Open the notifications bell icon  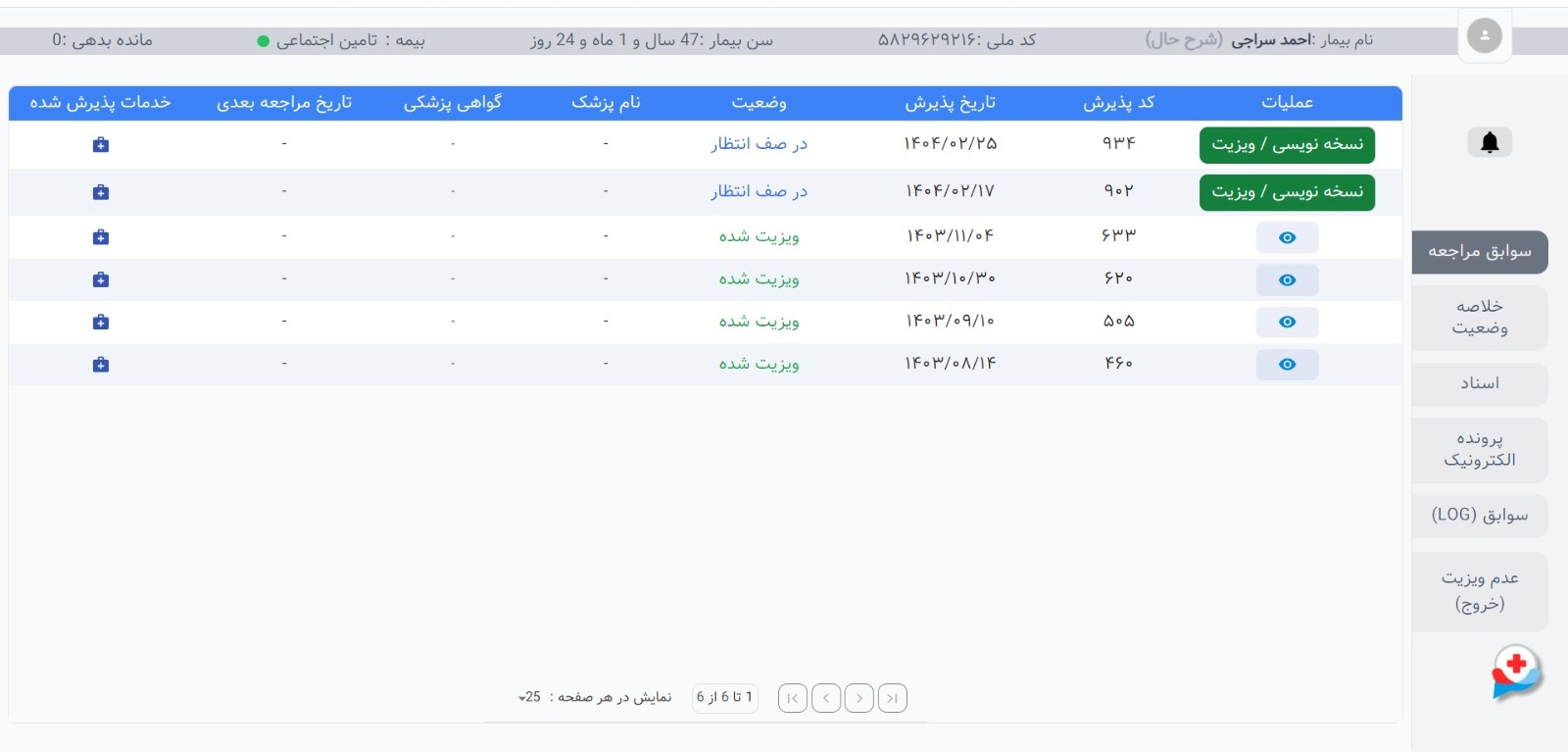point(1490,142)
